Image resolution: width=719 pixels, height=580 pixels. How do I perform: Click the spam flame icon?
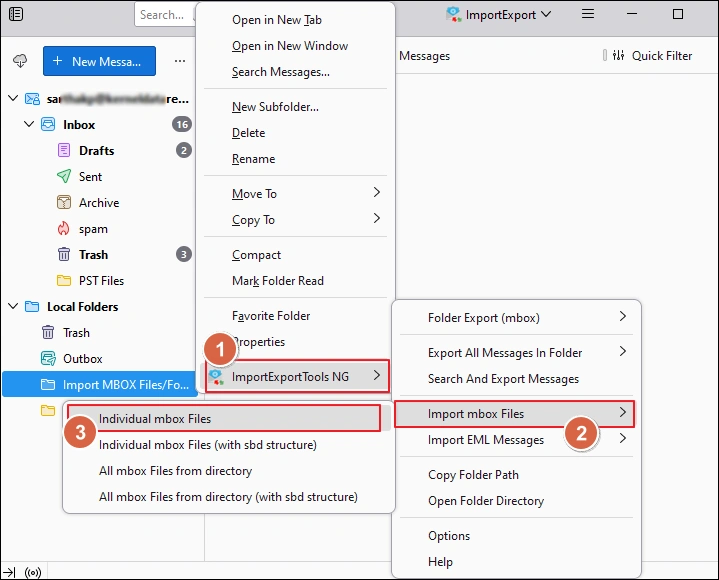point(64,228)
